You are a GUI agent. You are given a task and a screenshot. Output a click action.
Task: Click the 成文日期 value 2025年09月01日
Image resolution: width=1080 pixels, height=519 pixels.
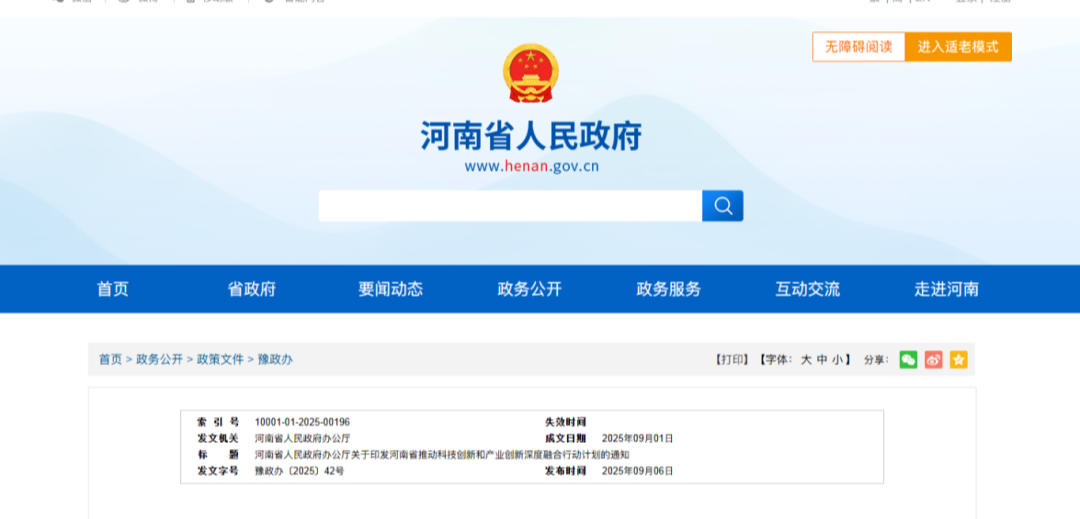(637, 438)
